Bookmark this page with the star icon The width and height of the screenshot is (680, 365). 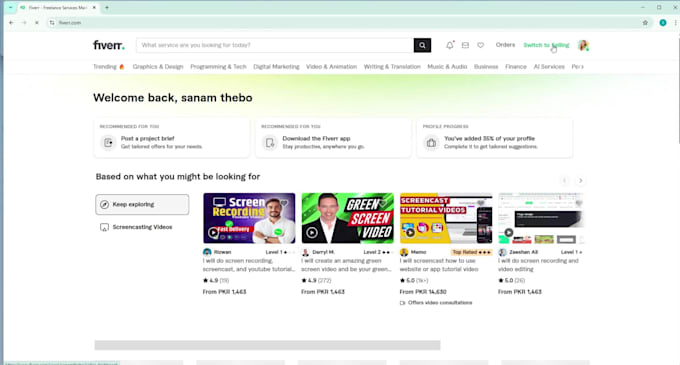point(645,23)
